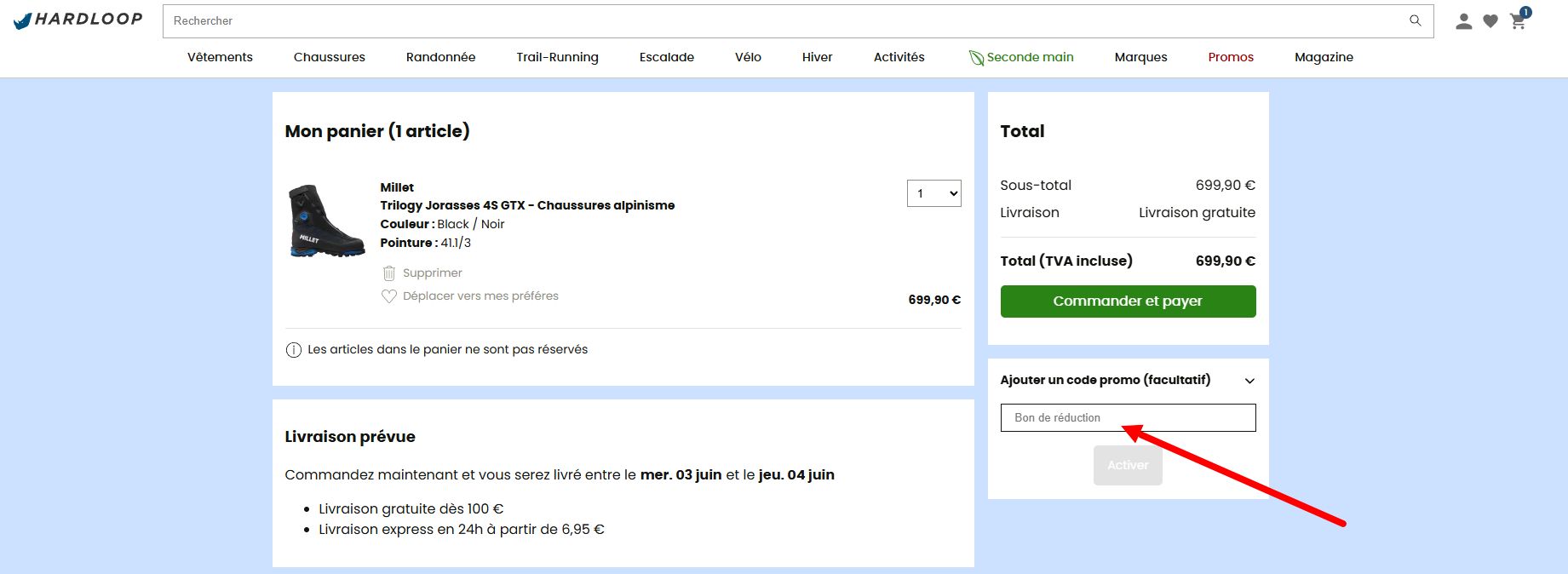Open Trilogy Jorasses 4S GTX product link
The width and height of the screenshot is (1568, 574).
527,205
